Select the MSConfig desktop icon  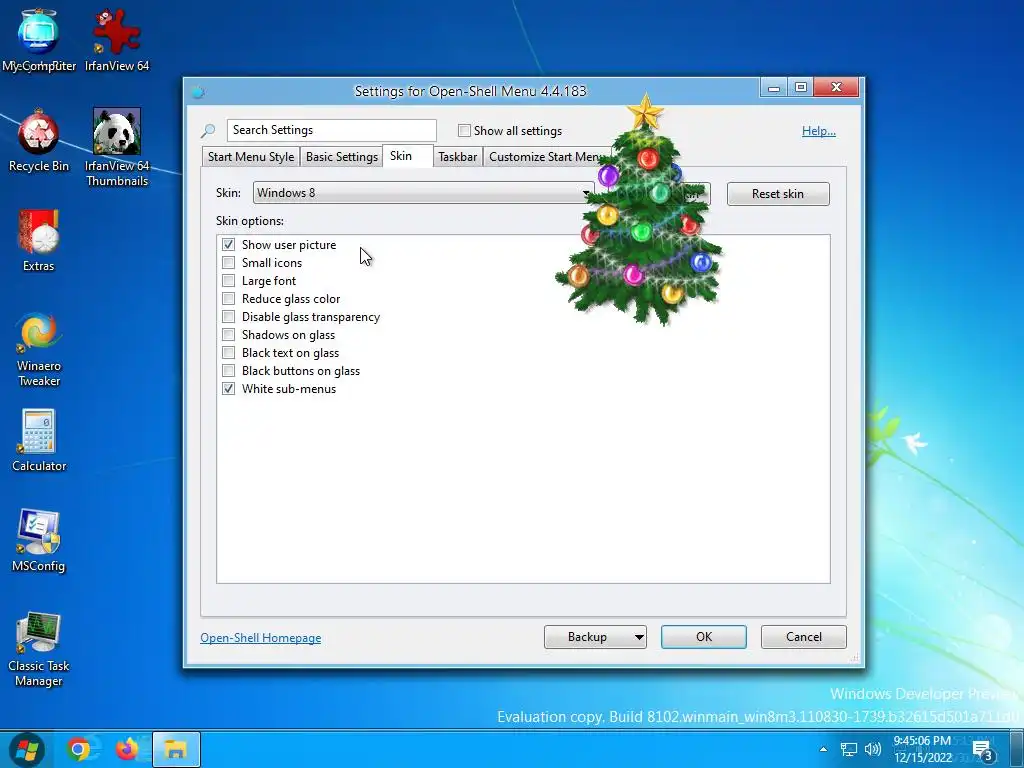click(x=39, y=541)
